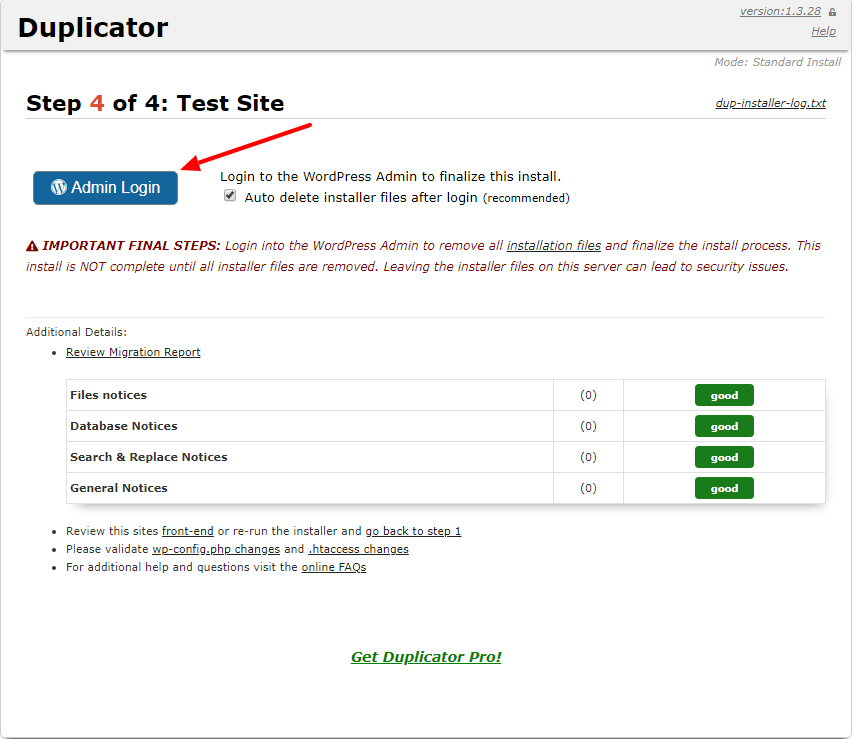
Task: Select the General Notices row label
Action: click(119, 488)
